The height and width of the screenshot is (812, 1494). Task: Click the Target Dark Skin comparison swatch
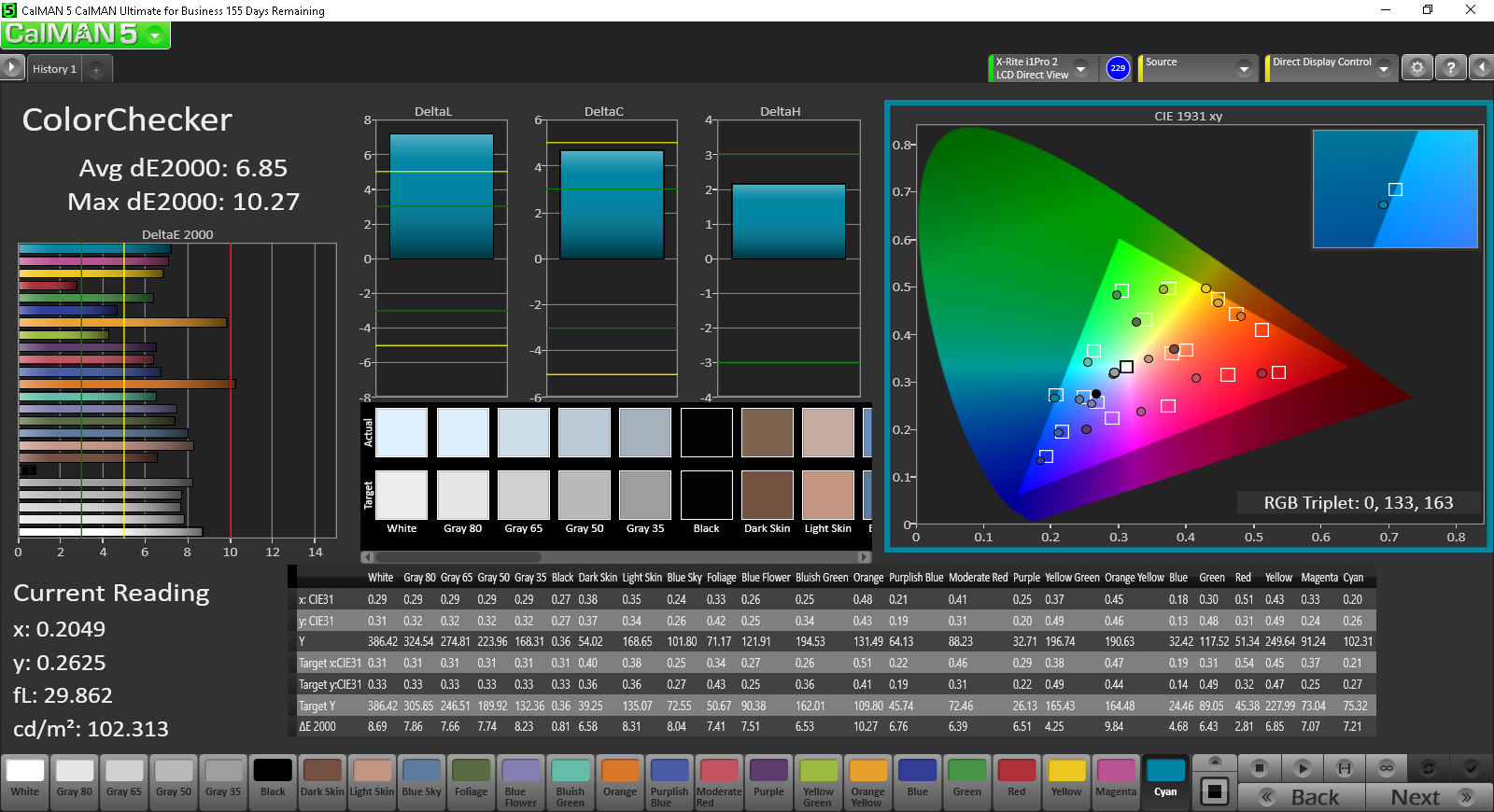[x=768, y=495]
